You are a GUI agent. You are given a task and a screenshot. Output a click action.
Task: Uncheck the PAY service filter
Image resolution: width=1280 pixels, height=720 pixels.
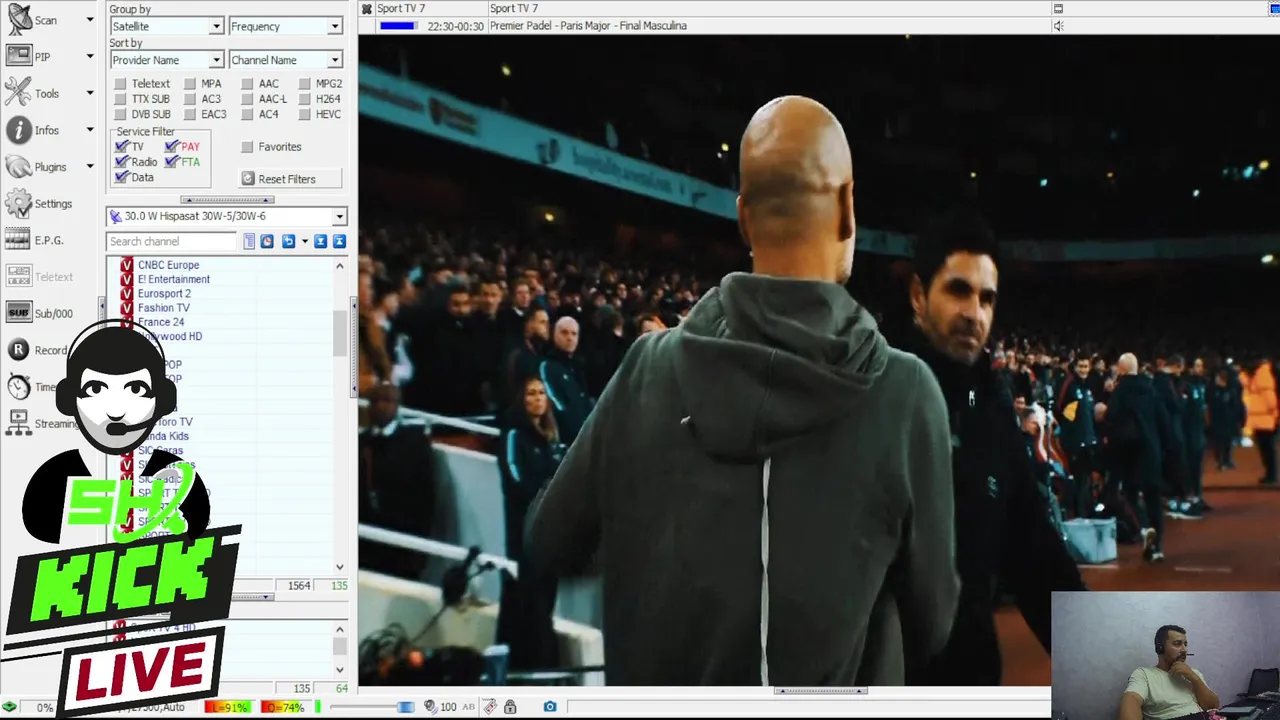172,146
